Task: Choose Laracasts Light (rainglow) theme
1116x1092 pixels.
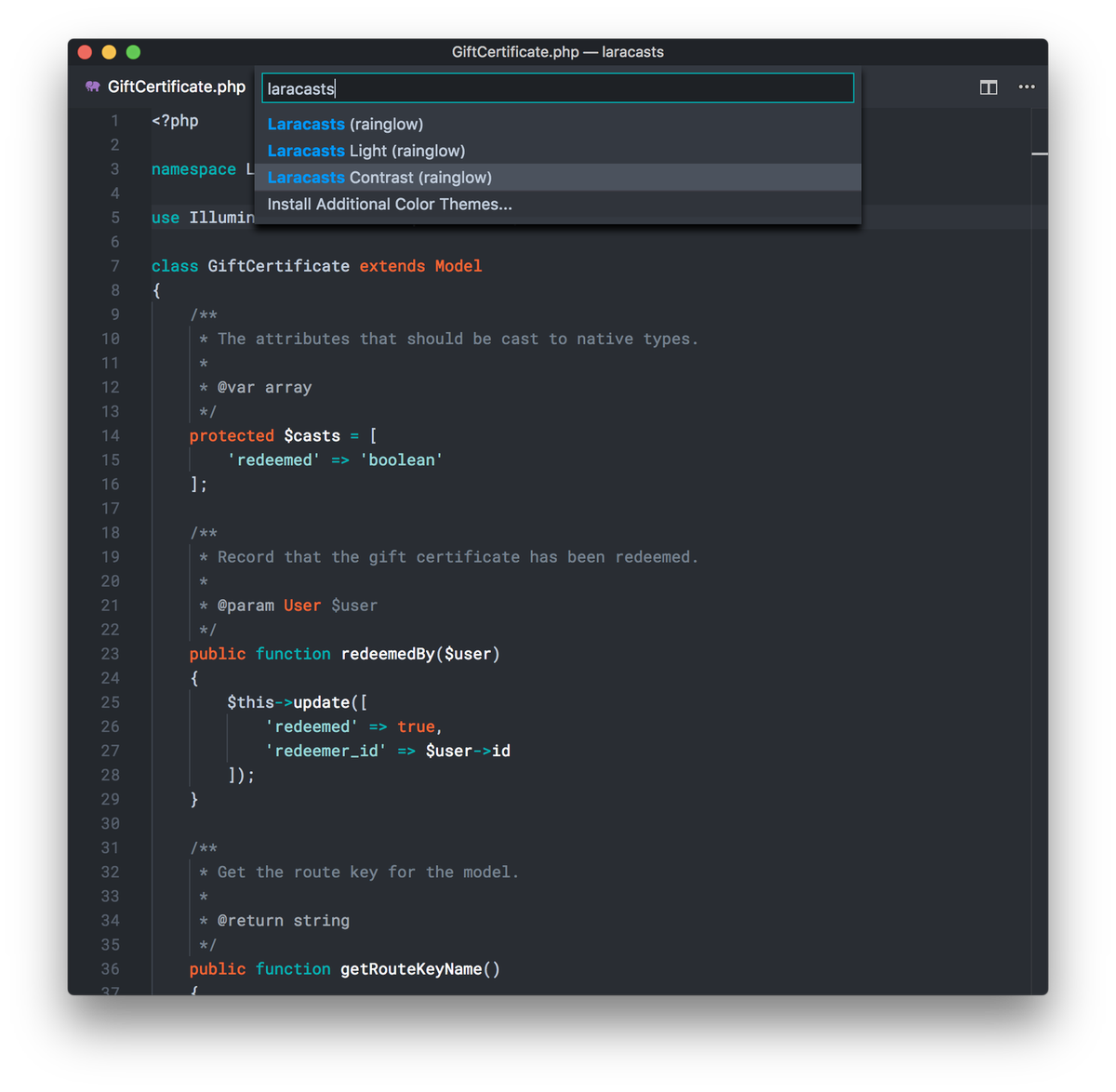Action: 558,151
